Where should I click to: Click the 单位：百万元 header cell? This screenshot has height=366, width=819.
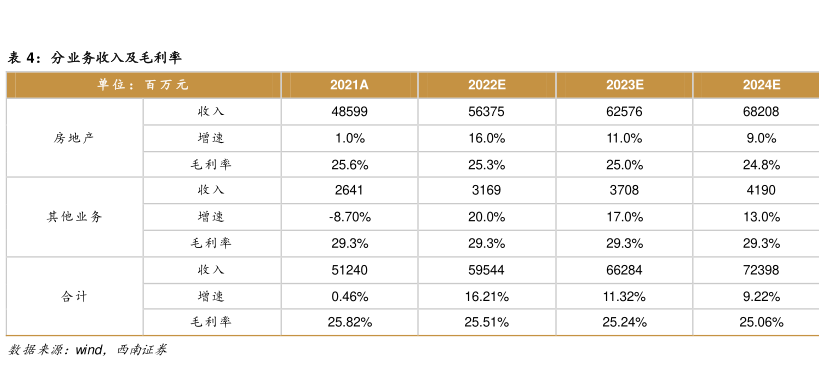(x=143, y=86)
